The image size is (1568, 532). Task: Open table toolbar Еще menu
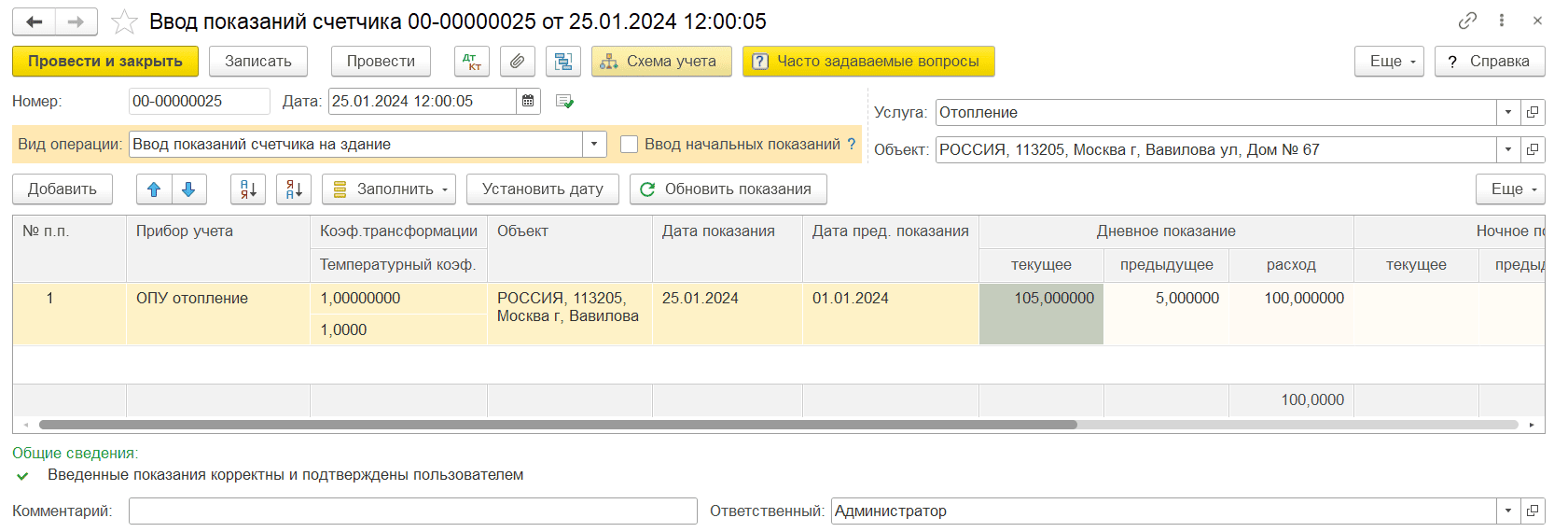tap(1510, 189)
